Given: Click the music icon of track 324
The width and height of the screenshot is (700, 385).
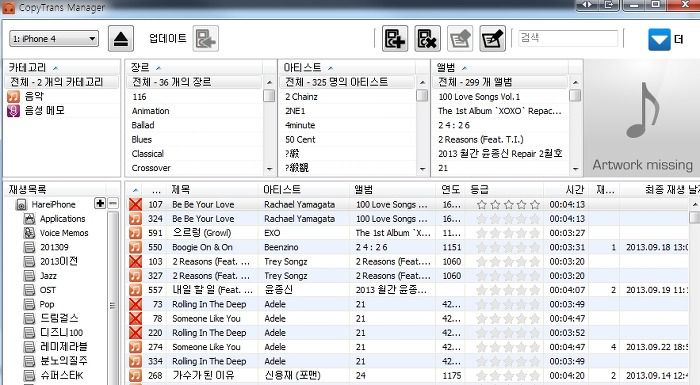Looking at the screenshot, I should (135, 219).
